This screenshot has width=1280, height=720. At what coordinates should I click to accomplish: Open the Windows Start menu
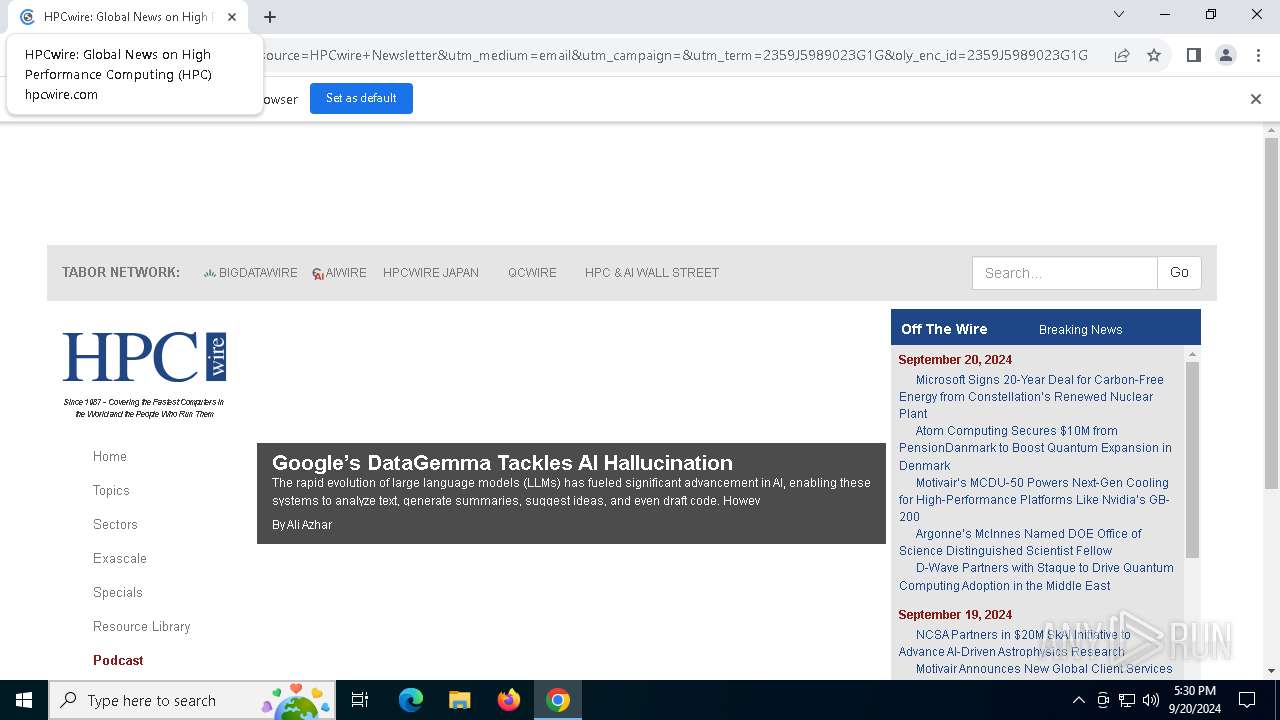(24, 700)
